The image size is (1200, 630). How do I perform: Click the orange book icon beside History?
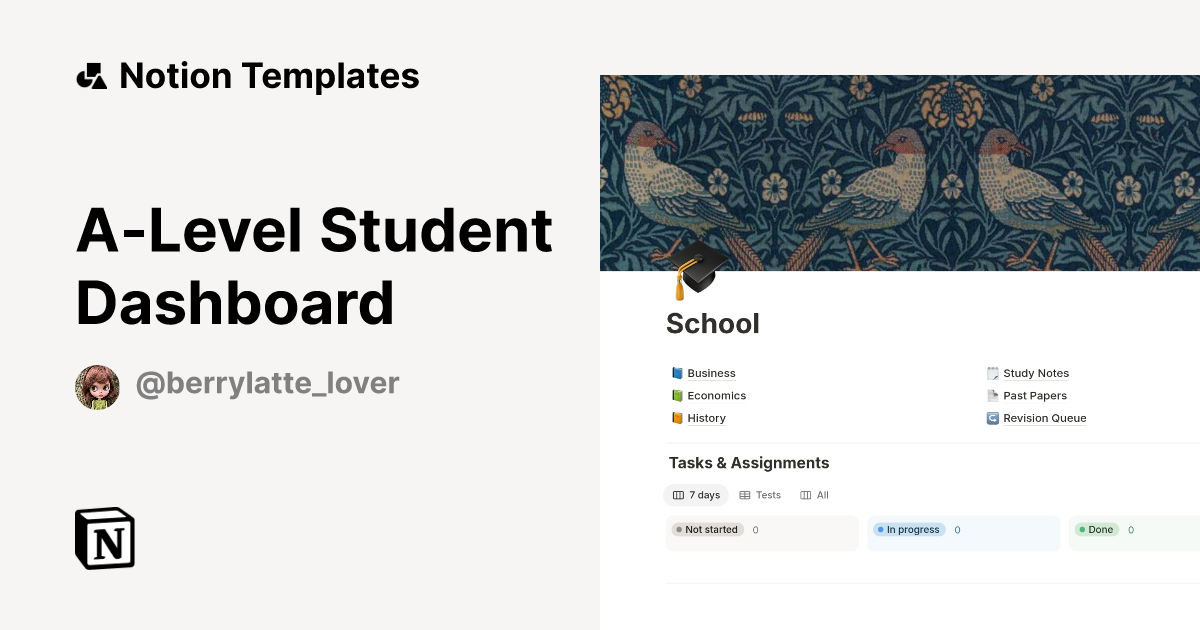coord(677,418)
